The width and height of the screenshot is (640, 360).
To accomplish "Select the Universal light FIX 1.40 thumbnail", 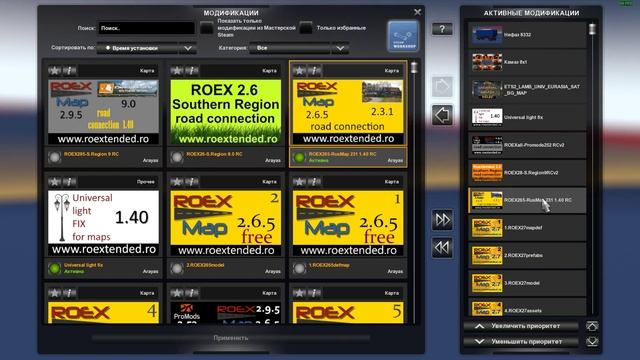I will click(104, 223).
